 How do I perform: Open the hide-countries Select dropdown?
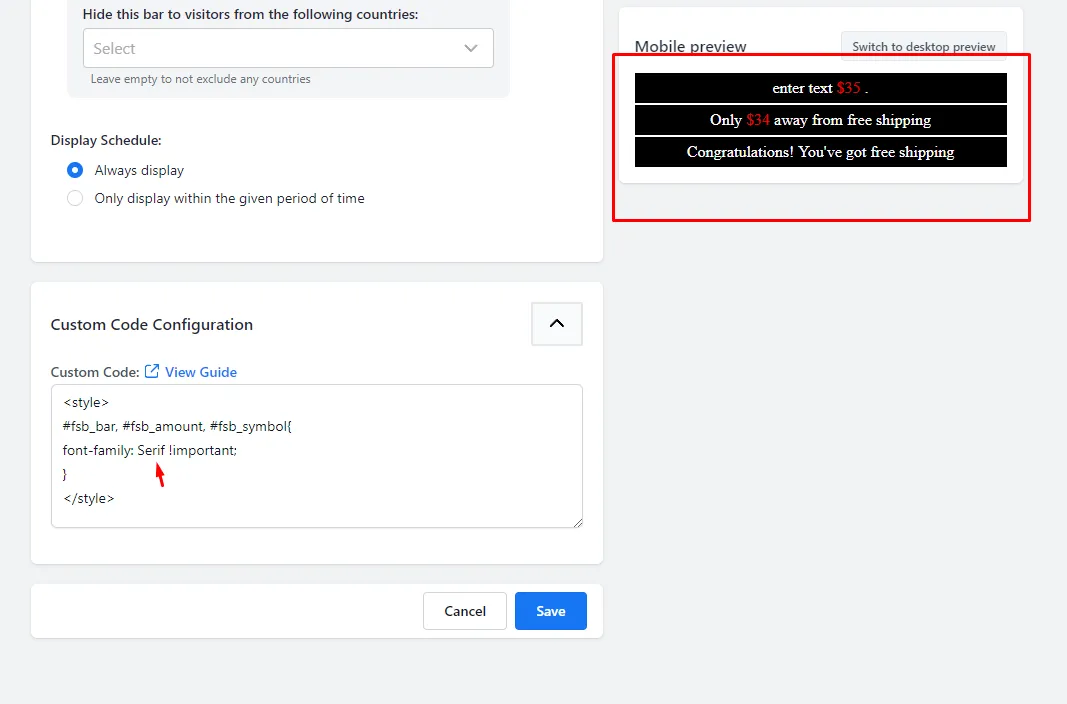pyautogui.click(x=288, y=48)
